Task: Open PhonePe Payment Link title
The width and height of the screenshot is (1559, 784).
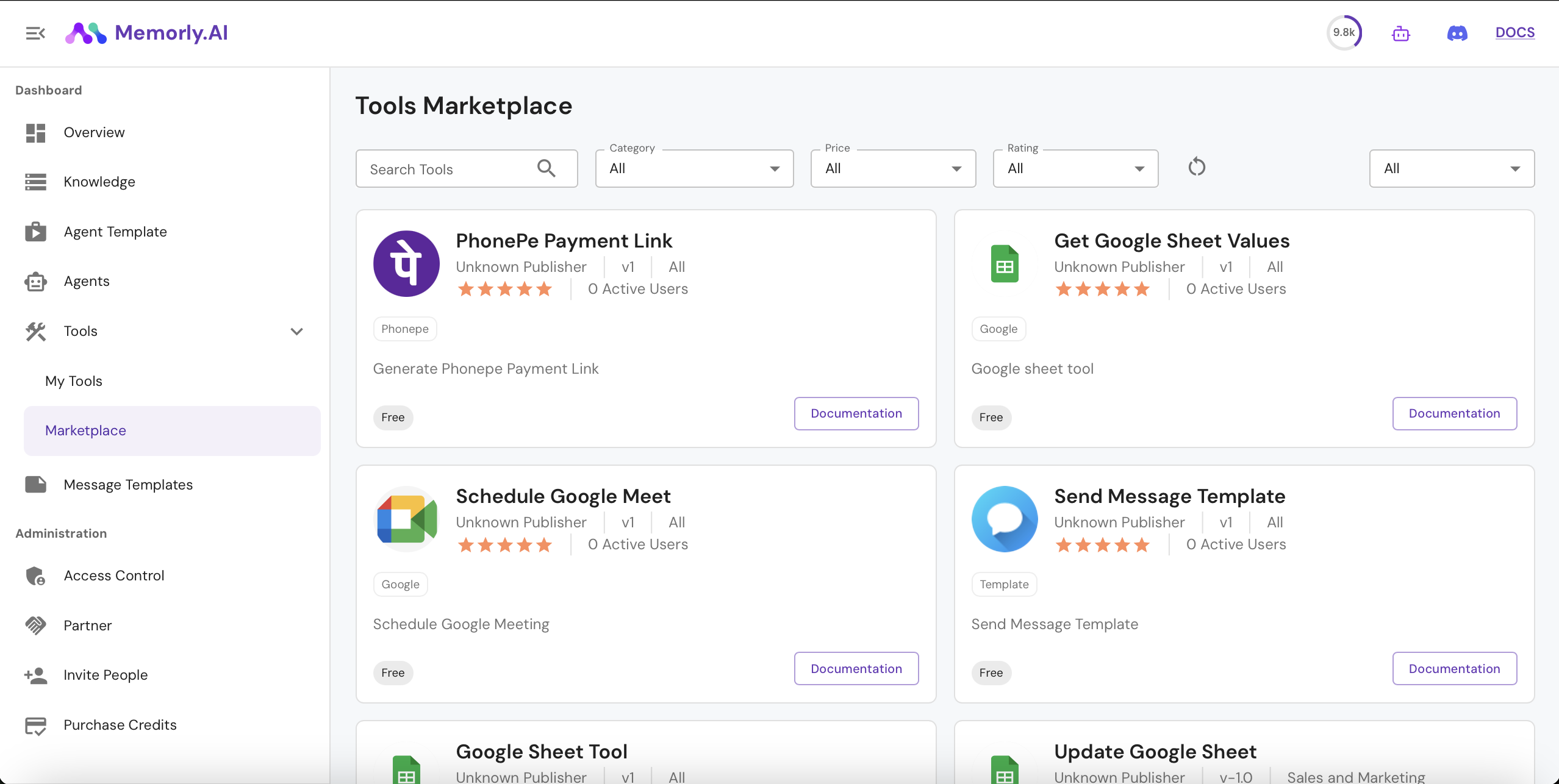Action: point(564,241)
